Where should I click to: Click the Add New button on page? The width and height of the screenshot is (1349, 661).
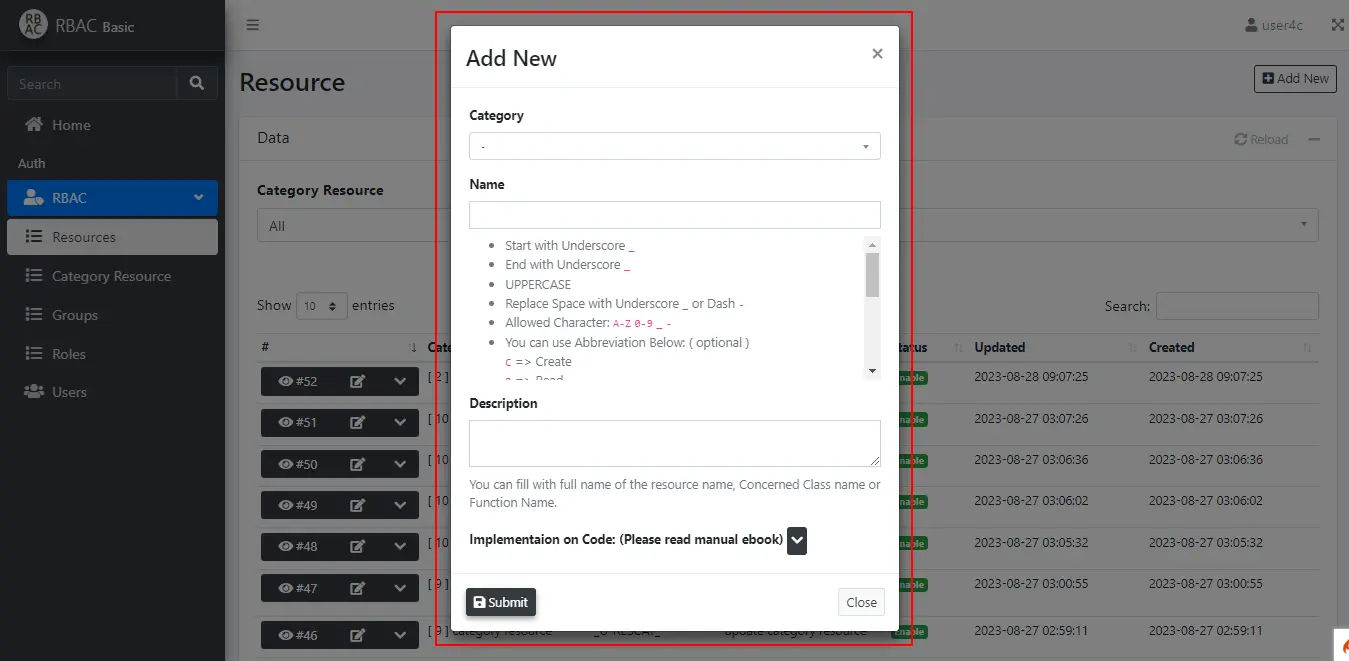pyautogui.click(x=1296, y=78)
